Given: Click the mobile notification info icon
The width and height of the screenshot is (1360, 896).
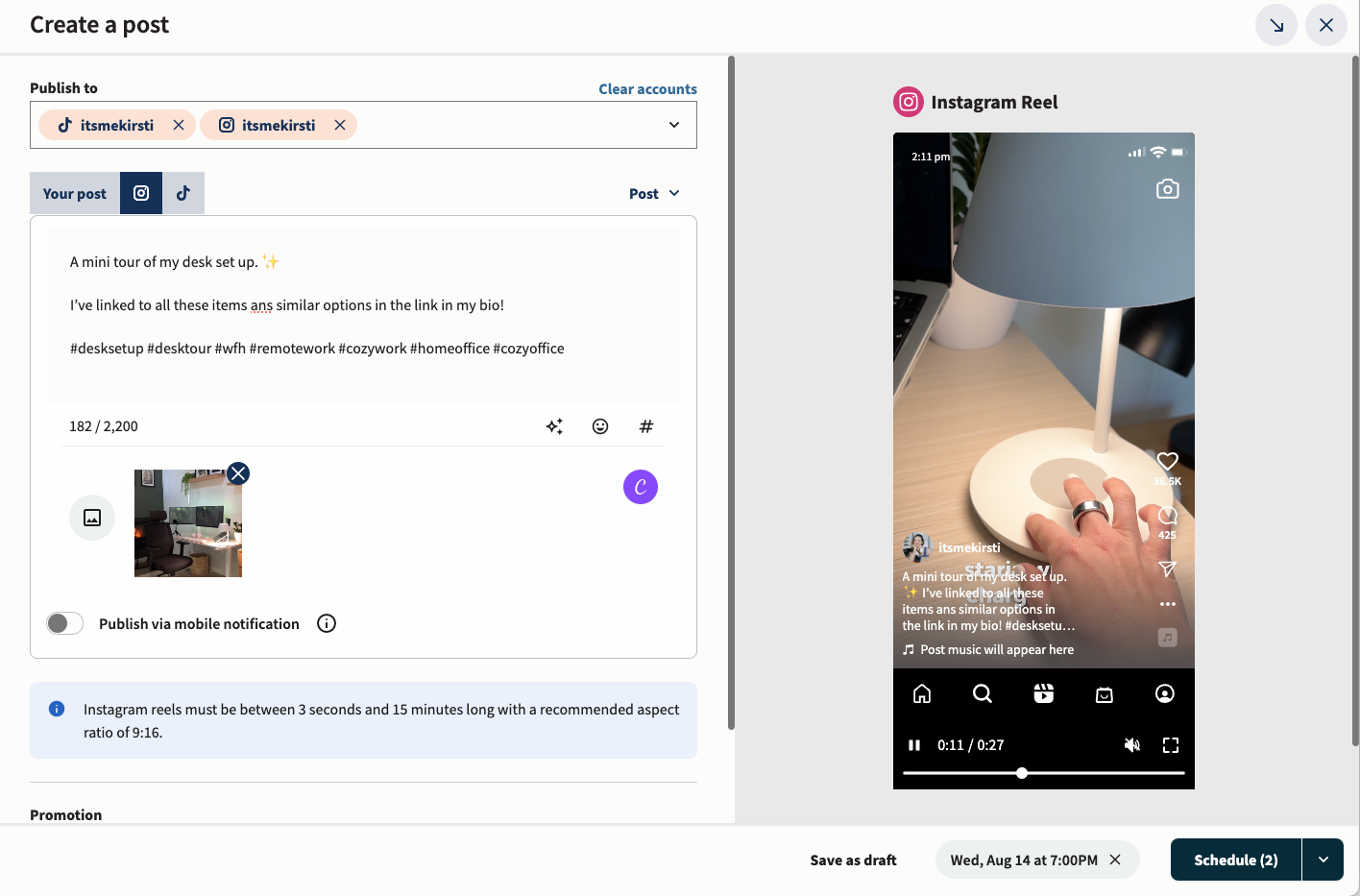Looking at the screenshot, I should (x=327, y=623).
